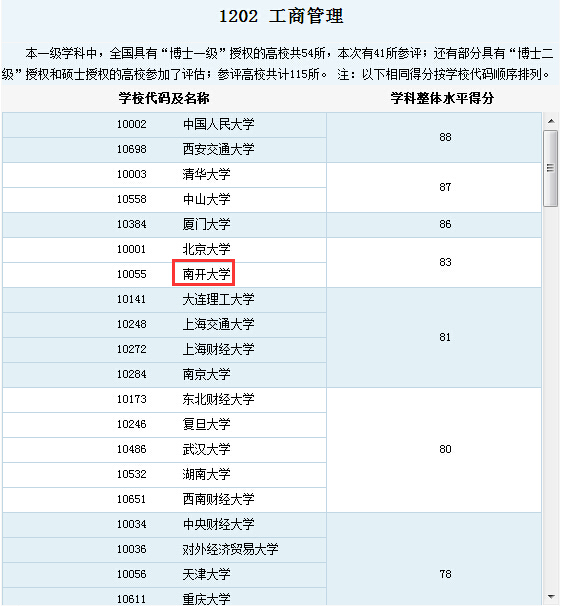Click school code 10001

[x=132, y=249]
